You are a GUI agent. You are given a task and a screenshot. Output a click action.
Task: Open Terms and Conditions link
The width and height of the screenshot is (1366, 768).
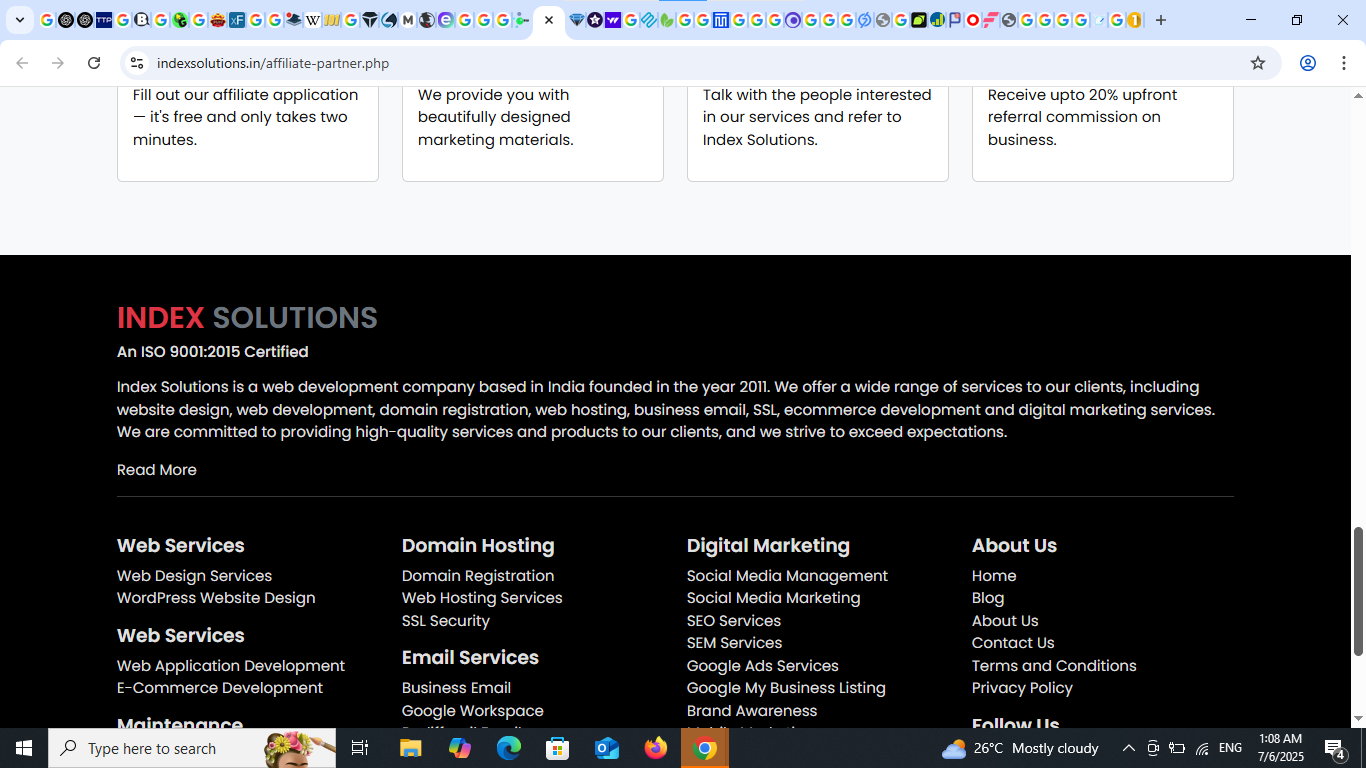click(1054, 666)
